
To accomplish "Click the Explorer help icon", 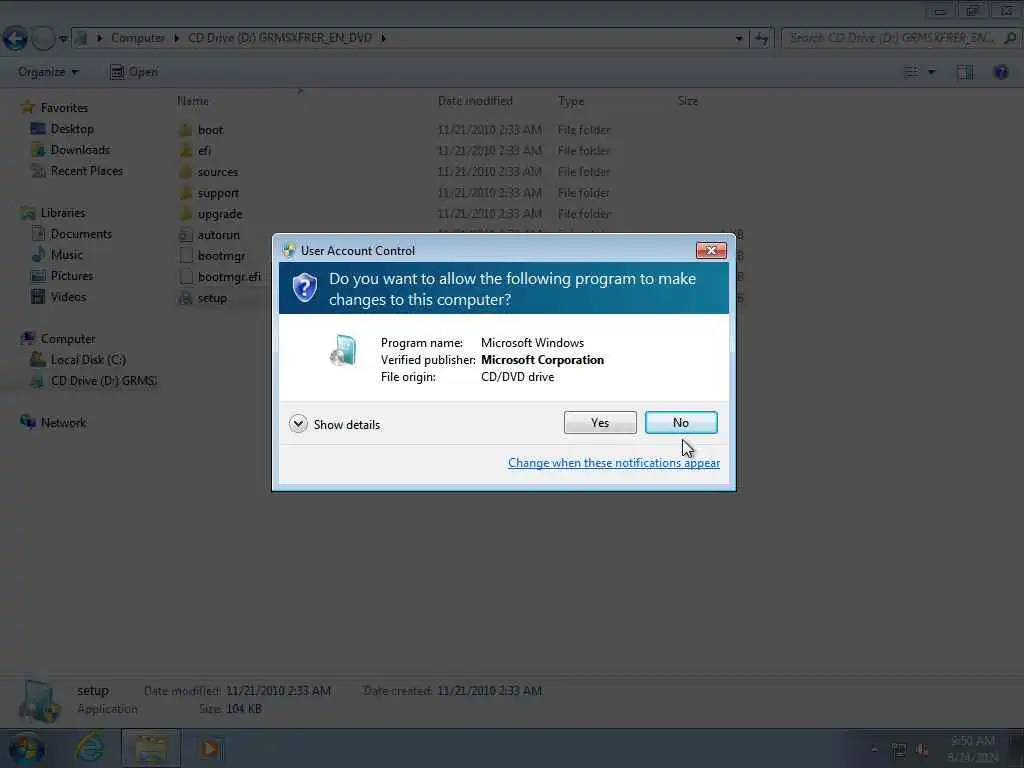I will pyautogui.click(x=1000, y=72).
